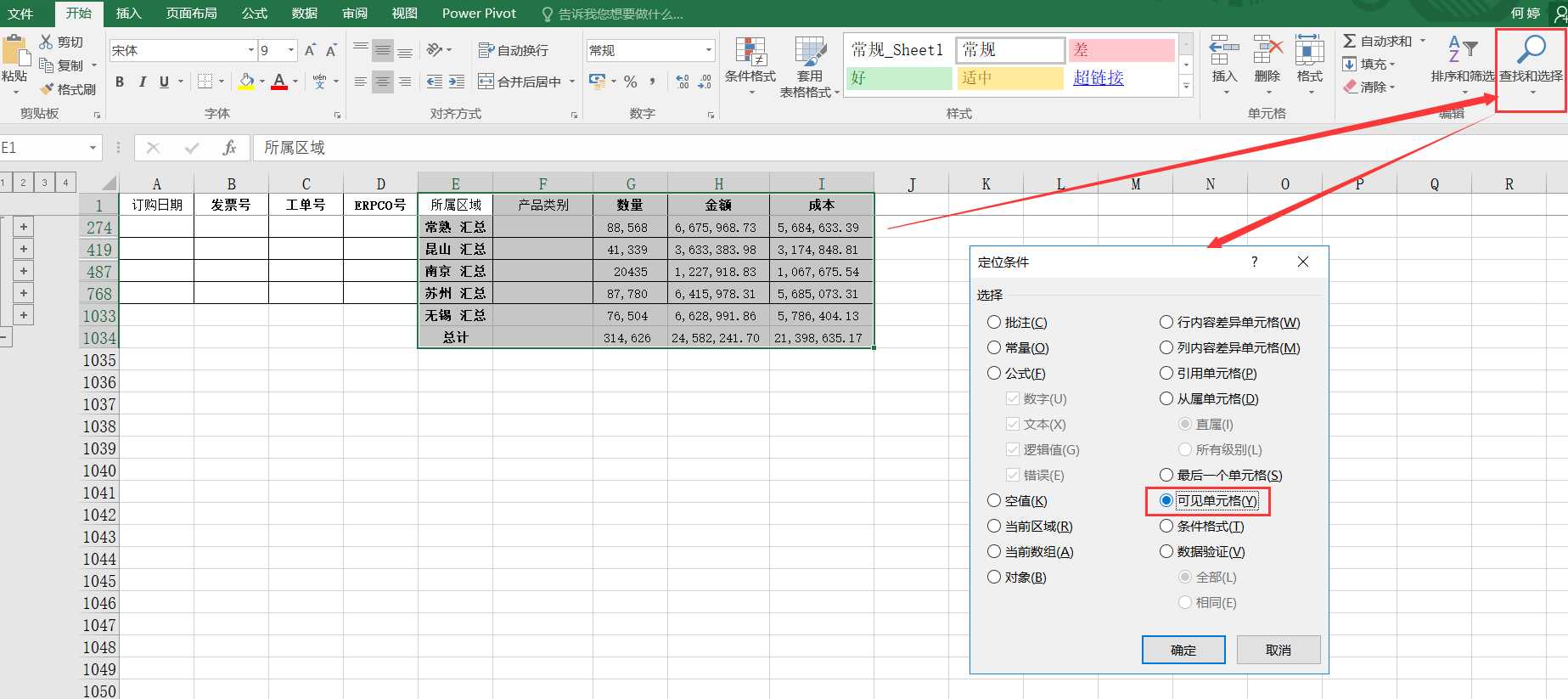This screenshot has height=699, width=1568.
Task: Open Conditional Formatting (条件格式)
Action: coord(750,66)
